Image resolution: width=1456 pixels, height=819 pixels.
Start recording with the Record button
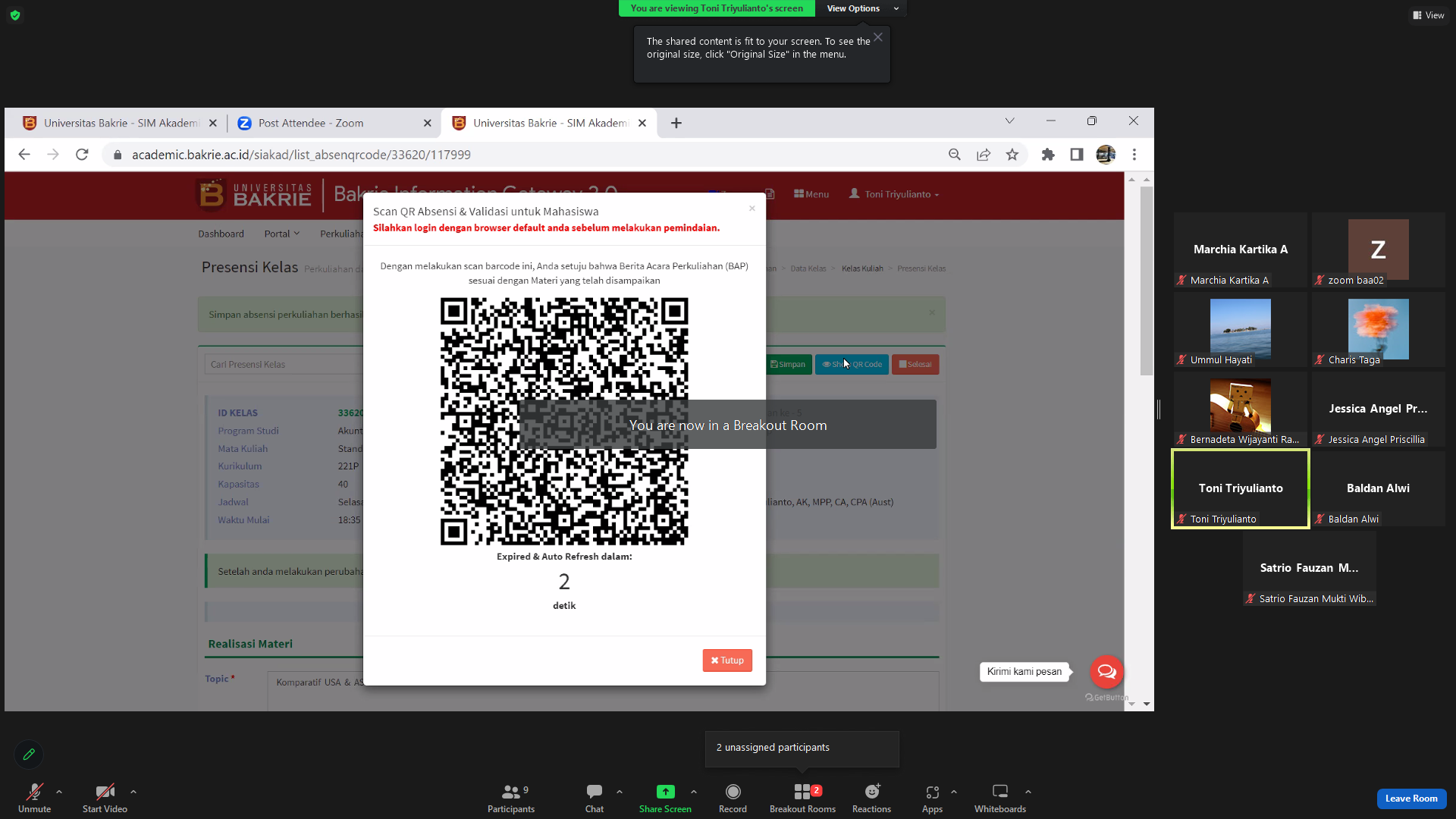[733, 798]
